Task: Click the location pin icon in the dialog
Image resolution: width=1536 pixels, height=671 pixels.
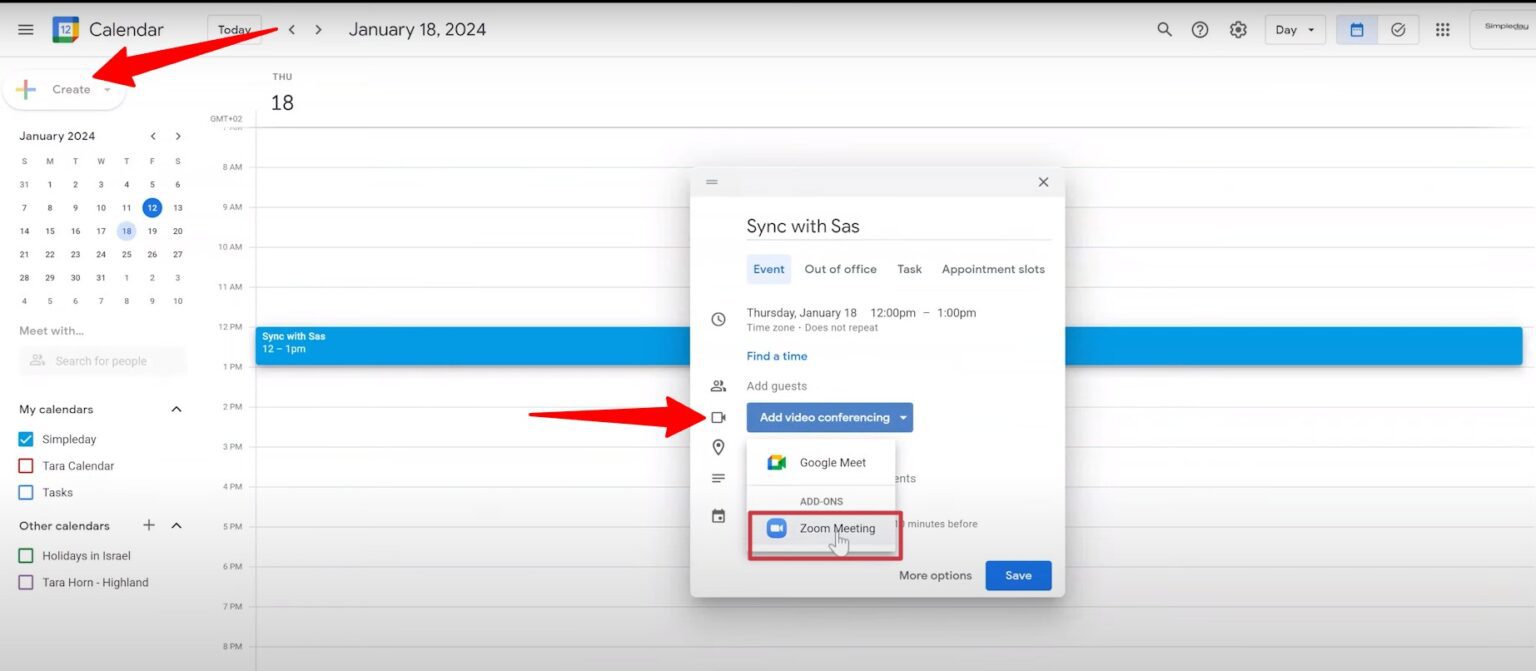Action: point(718,448)
